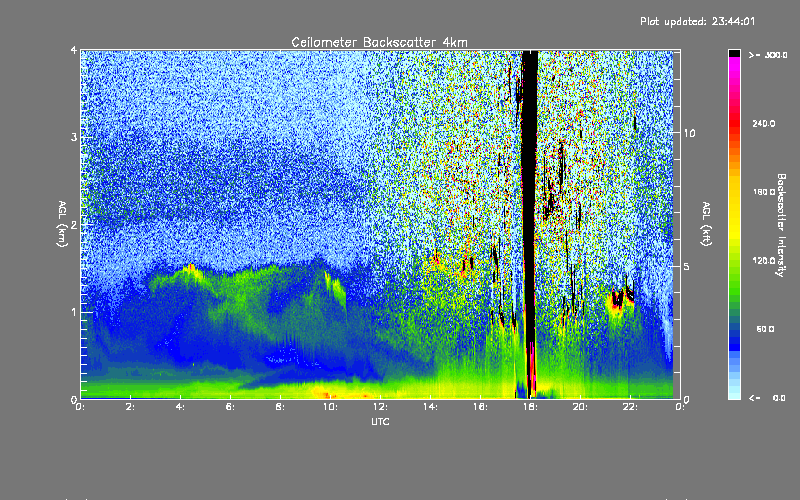Click the "2:" tick label on the UTC axis

click(x=130, y=407)
